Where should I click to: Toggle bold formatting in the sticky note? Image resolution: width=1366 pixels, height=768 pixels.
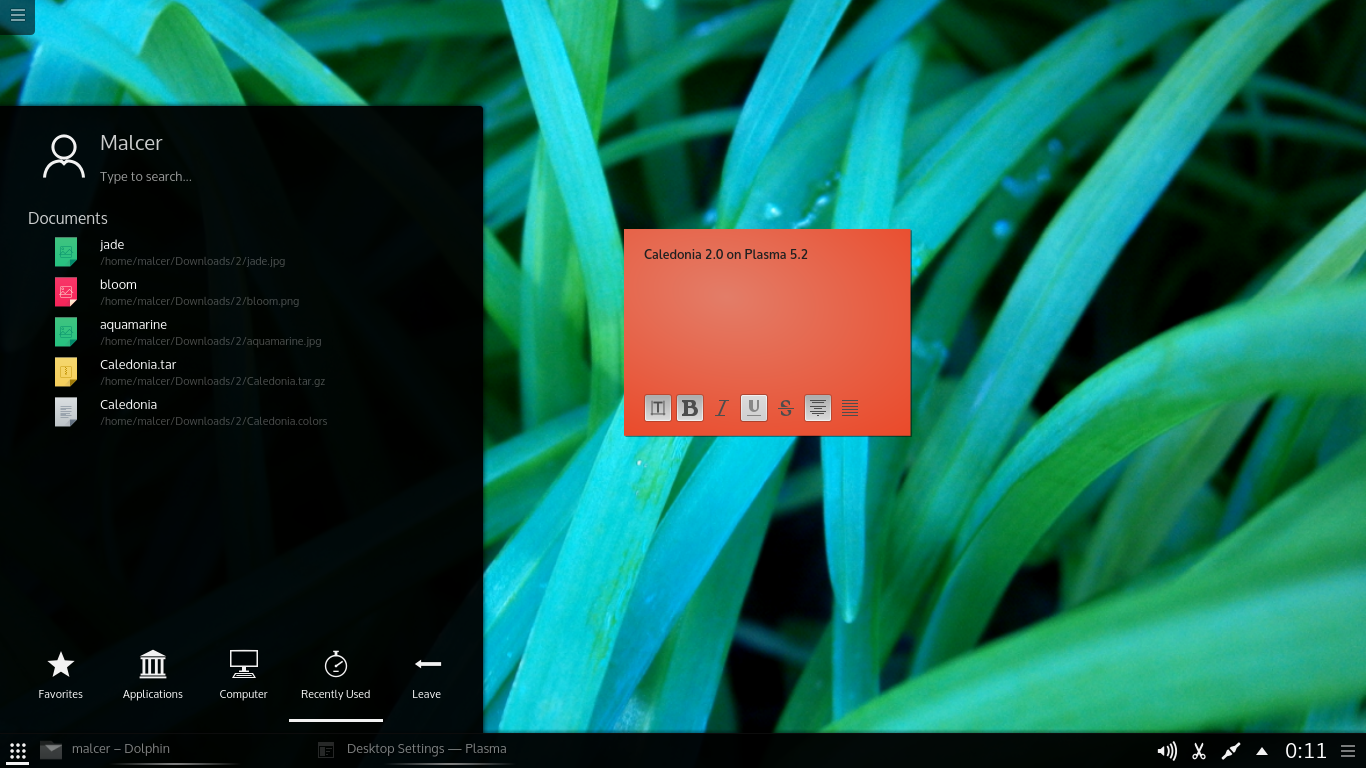tap(690, 408)
